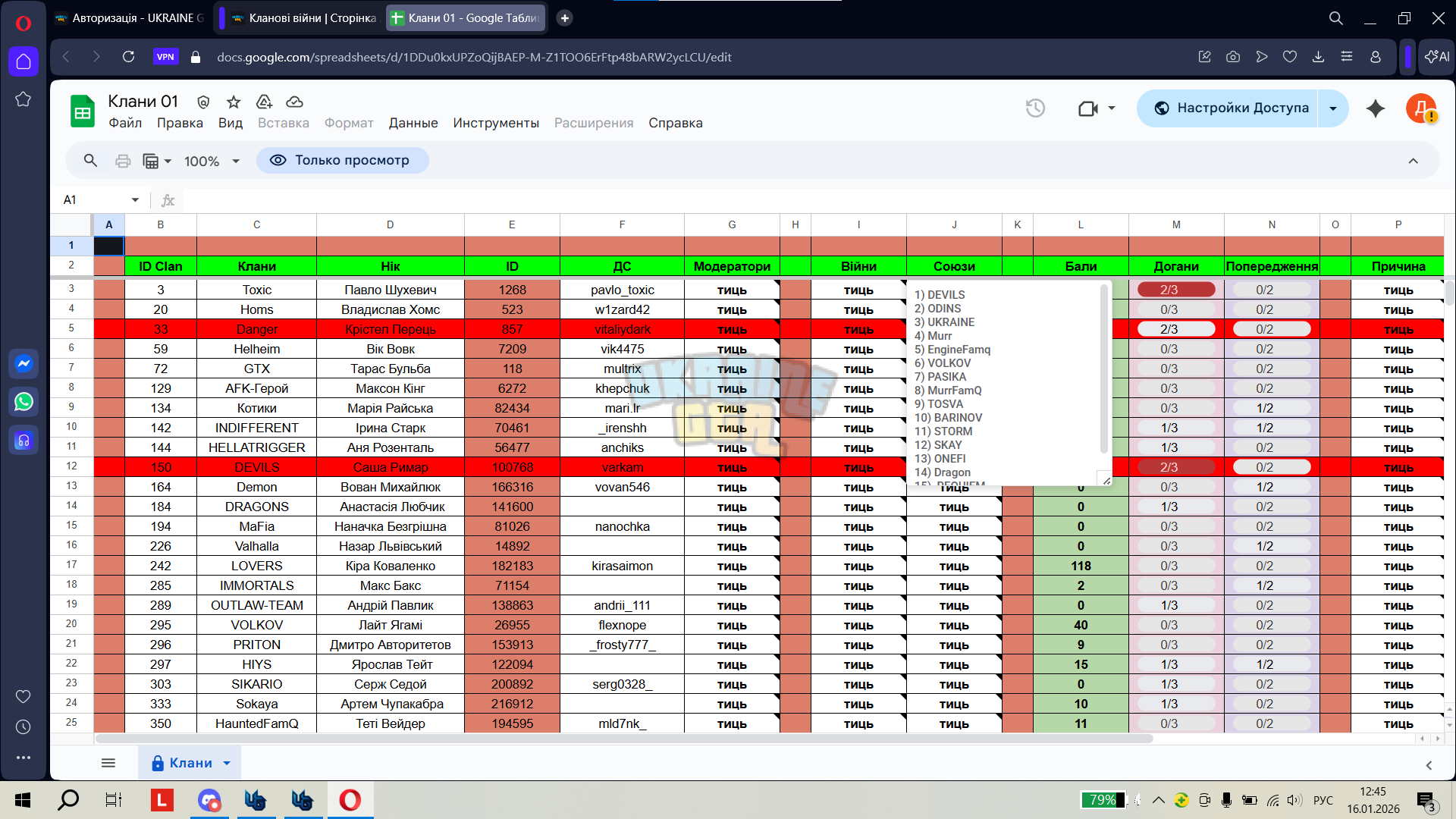Toggle the Opera AI sidebar button
Viewport: 1456px width, 819px height.
click(1436, 57)
